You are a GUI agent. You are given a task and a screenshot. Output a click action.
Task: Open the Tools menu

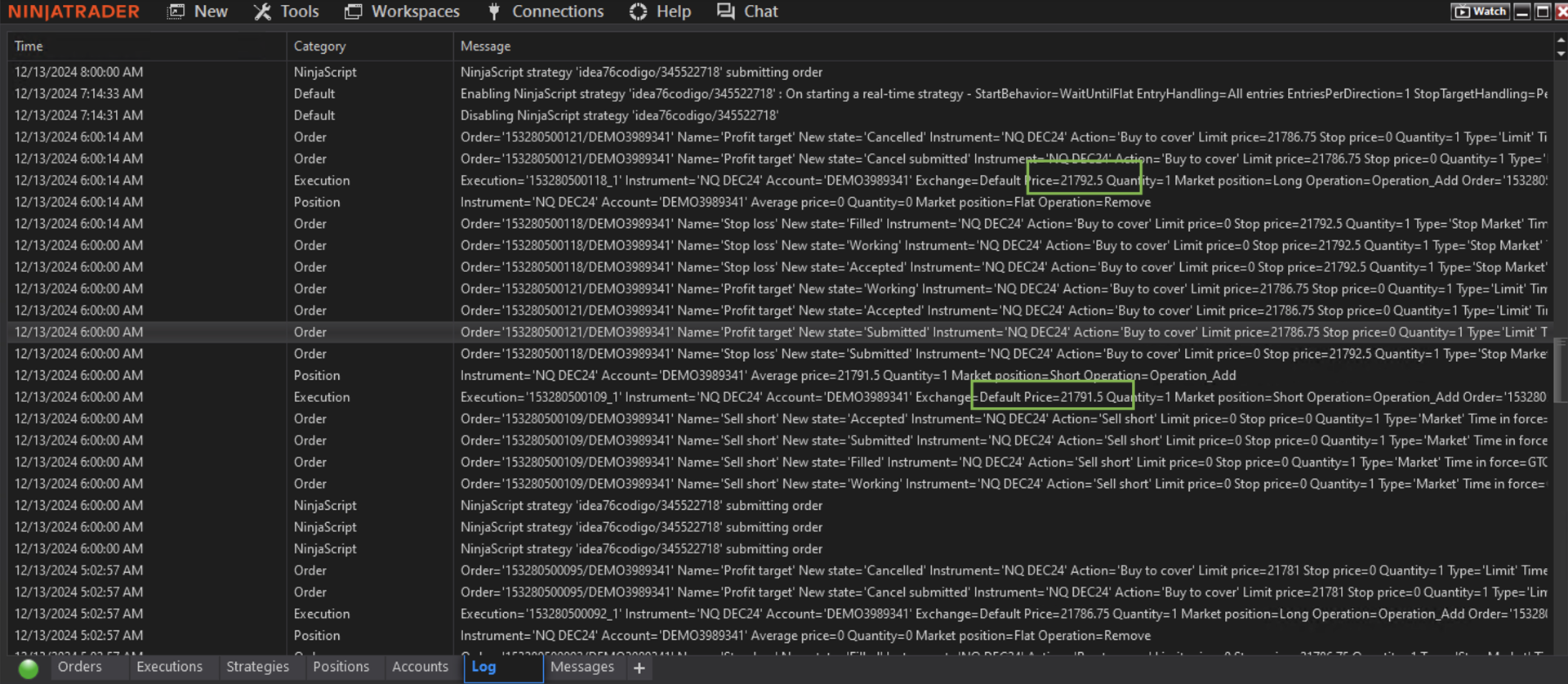click(x=286, y=11)
